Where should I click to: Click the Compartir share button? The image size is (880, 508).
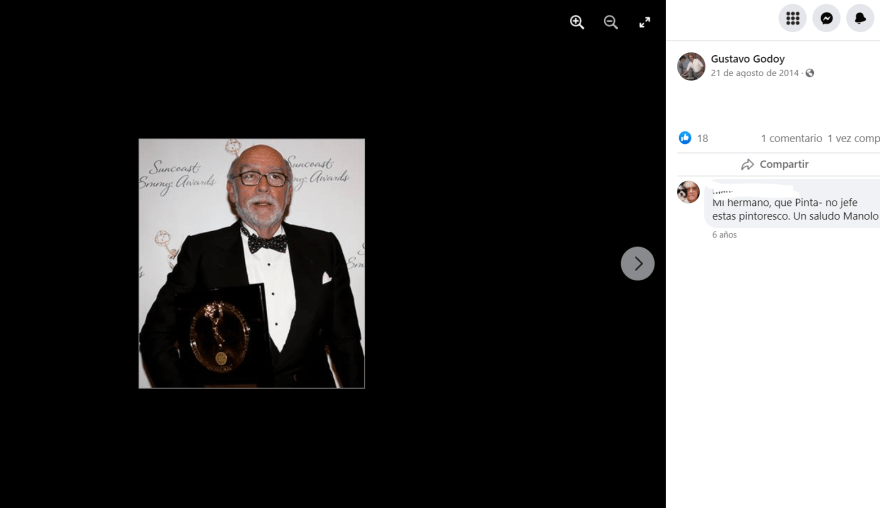click(x=775, y=164)
